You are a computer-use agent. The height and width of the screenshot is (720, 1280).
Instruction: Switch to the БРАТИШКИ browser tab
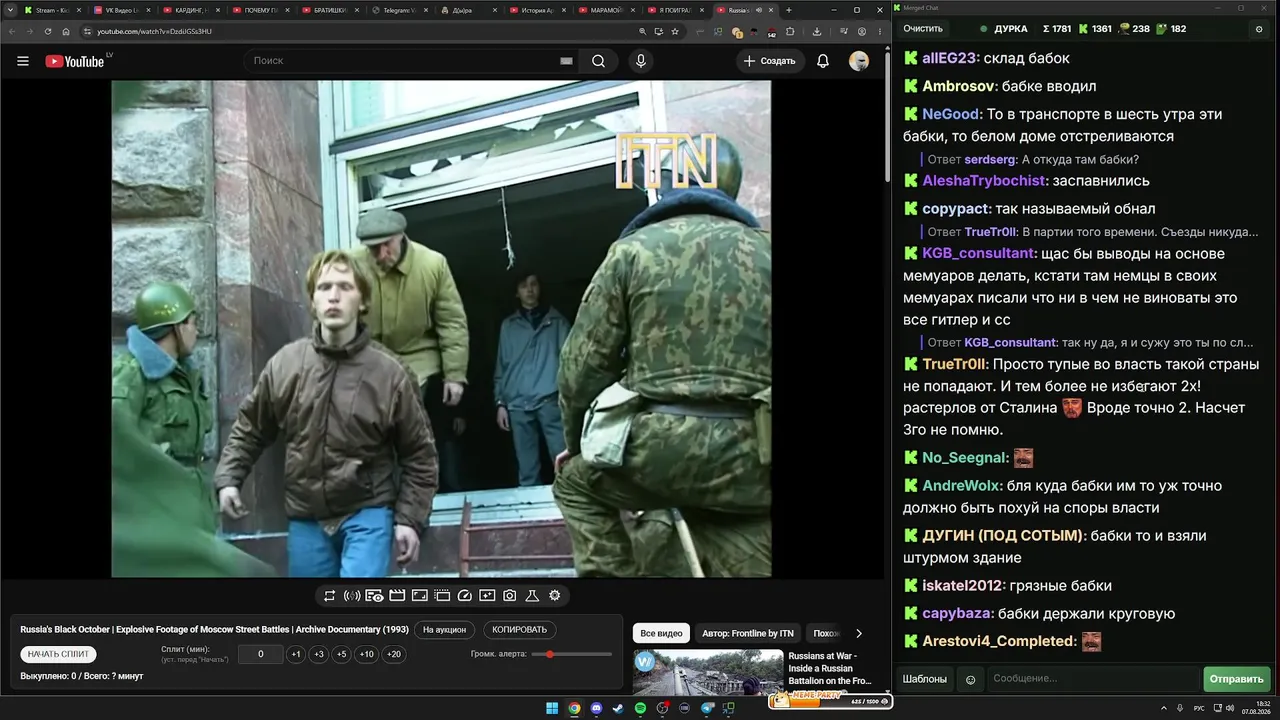click(x=330, y=10)
